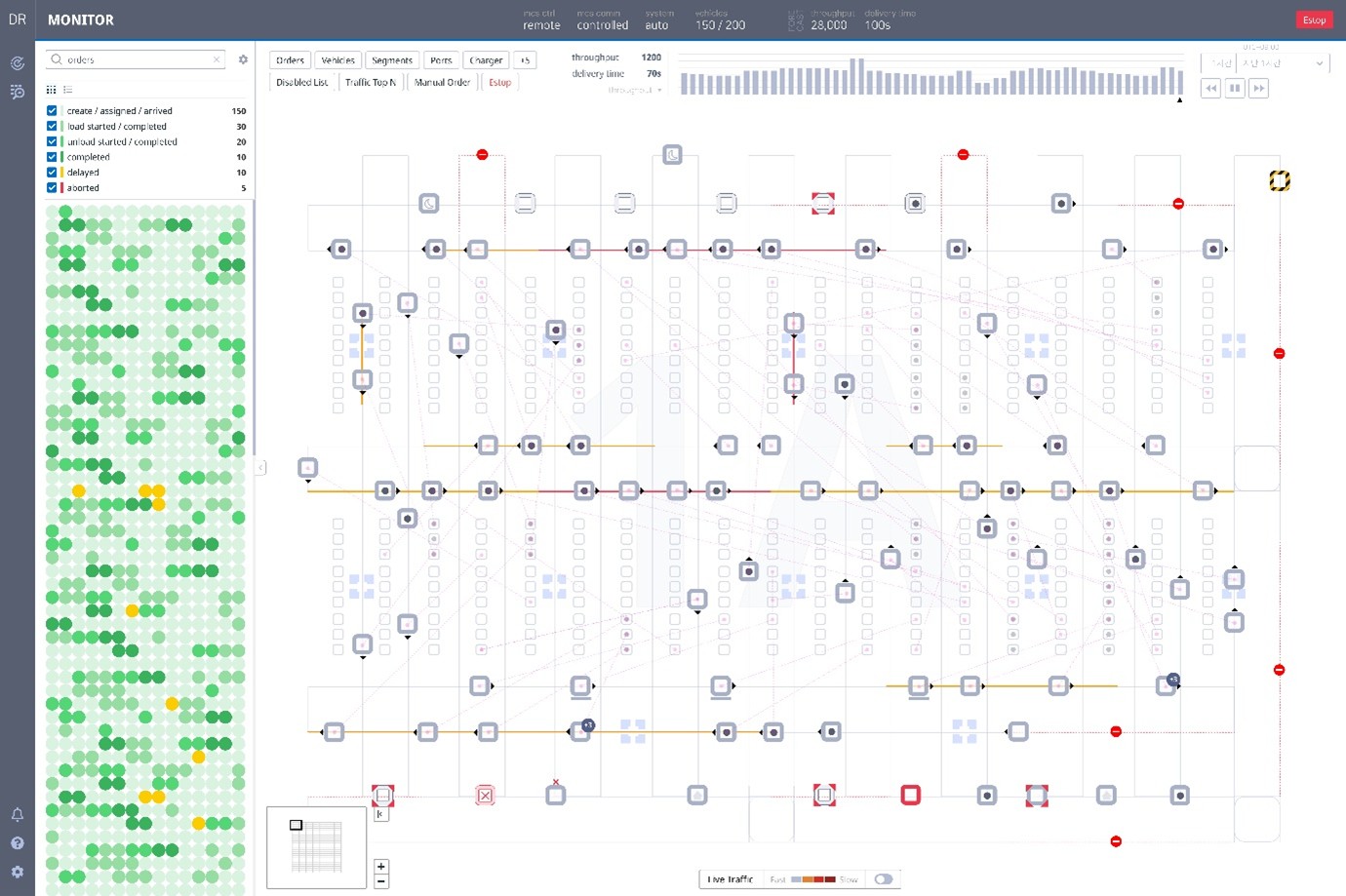Switch to list view of orders
1346x896 pixels.
(68, 90)
